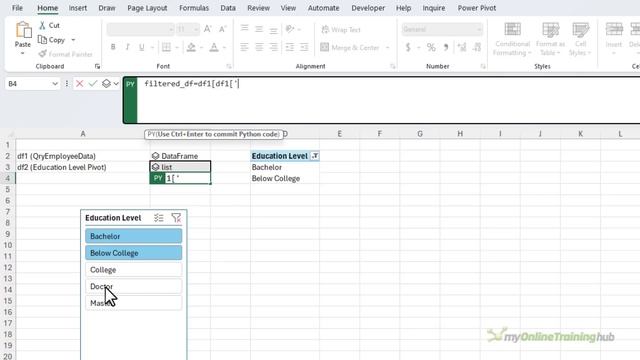Toggle Bachelor slicer item

(x=133, y=236)
